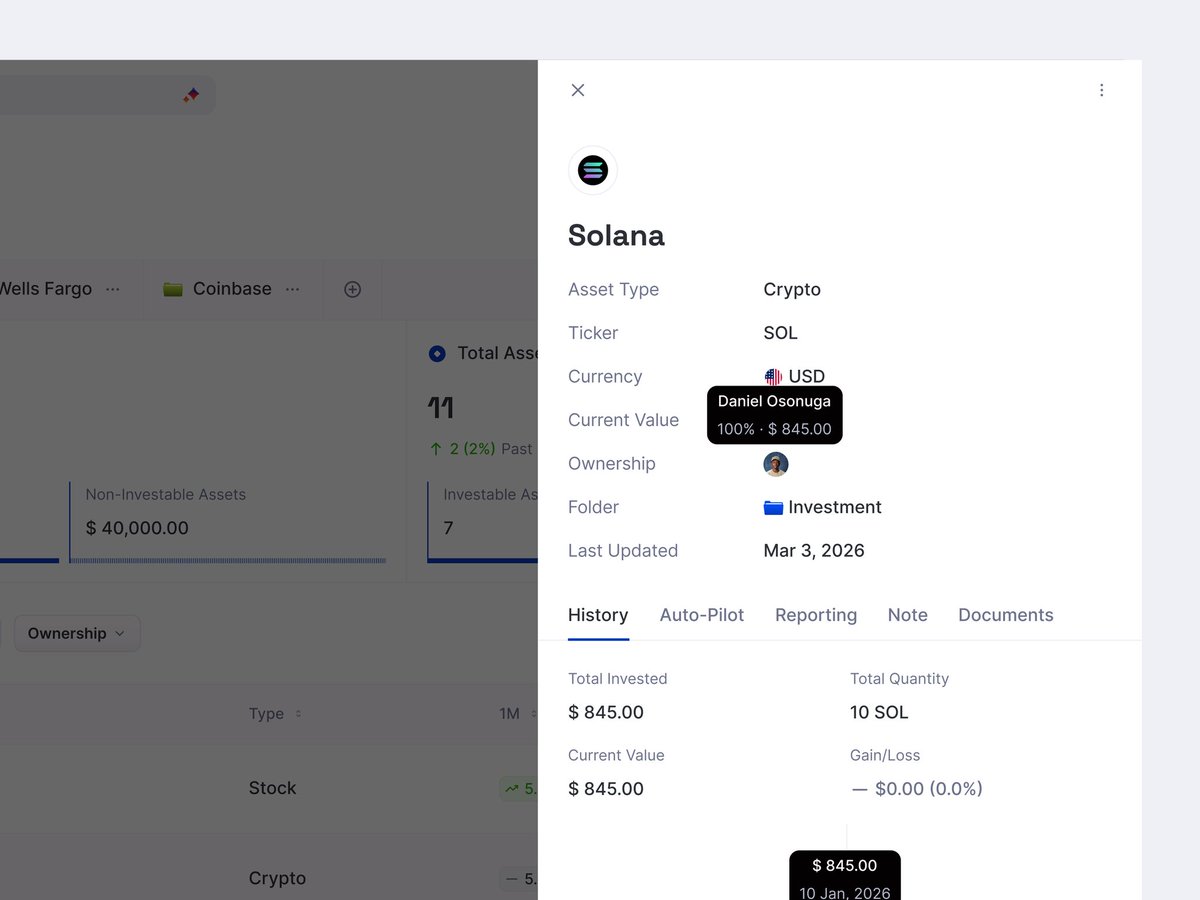Click the green up arrow next to 2 (2%)
Screen dimensions: 1200x900
coord(435,449)
